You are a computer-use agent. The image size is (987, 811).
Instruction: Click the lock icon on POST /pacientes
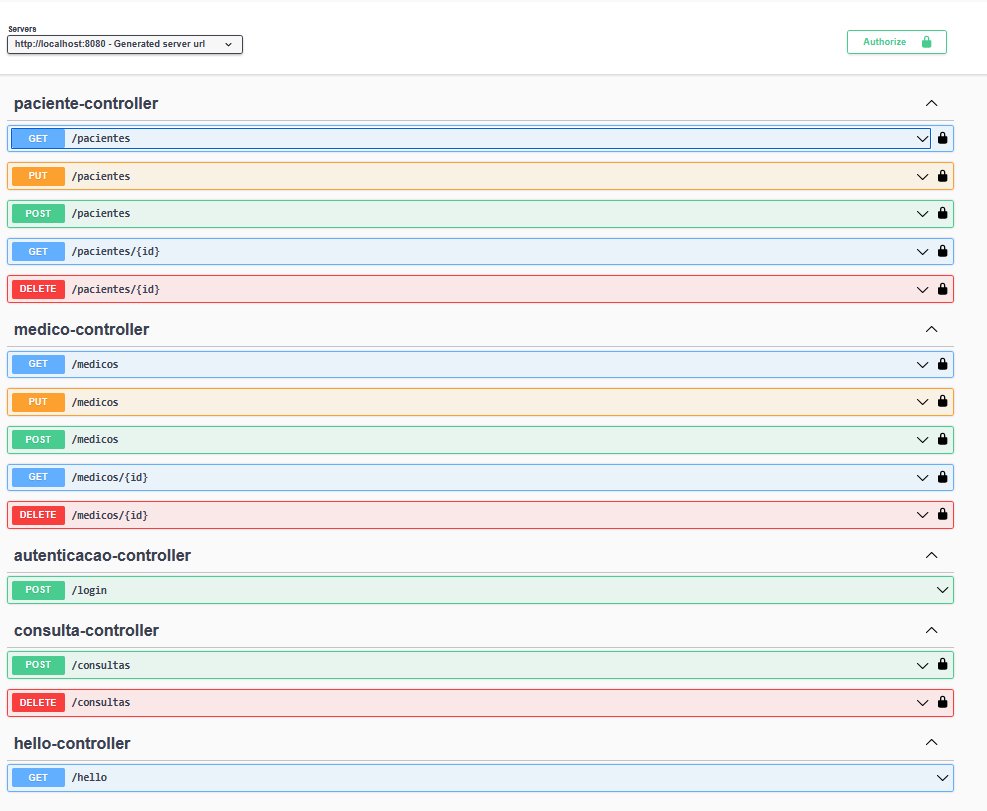[x=942, y=213]
